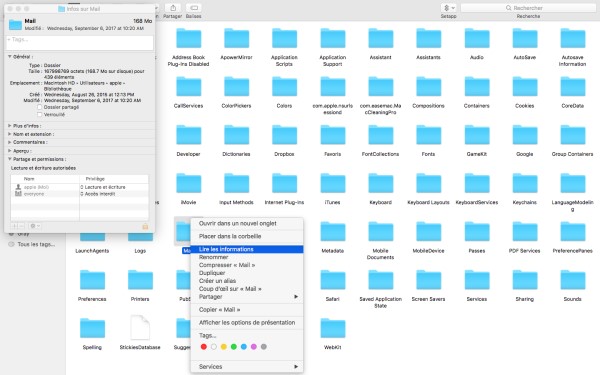The height and width of the screenshot is (375, 600).
Task: Click the Tags field in Info window
Action: pyautogui.click(x=80, y=43)
